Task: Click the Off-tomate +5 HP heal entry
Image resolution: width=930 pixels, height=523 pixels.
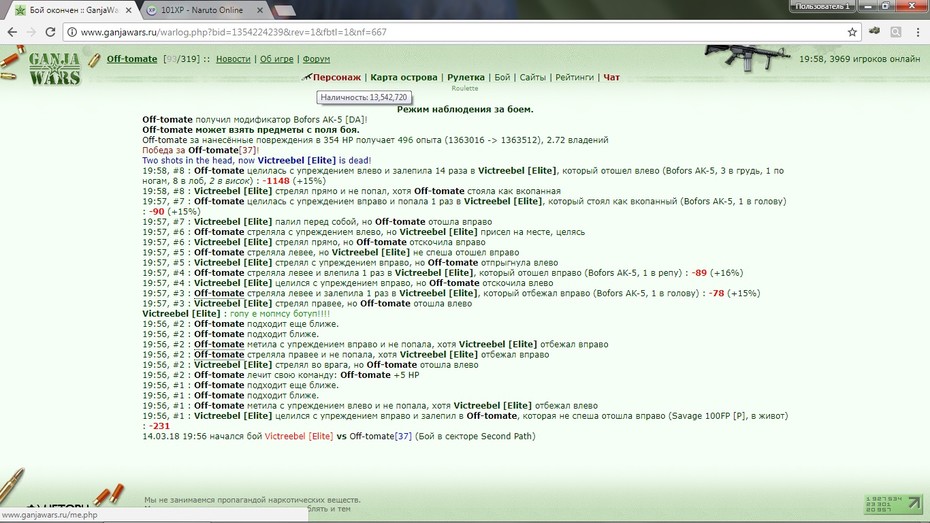Action: 380,375
